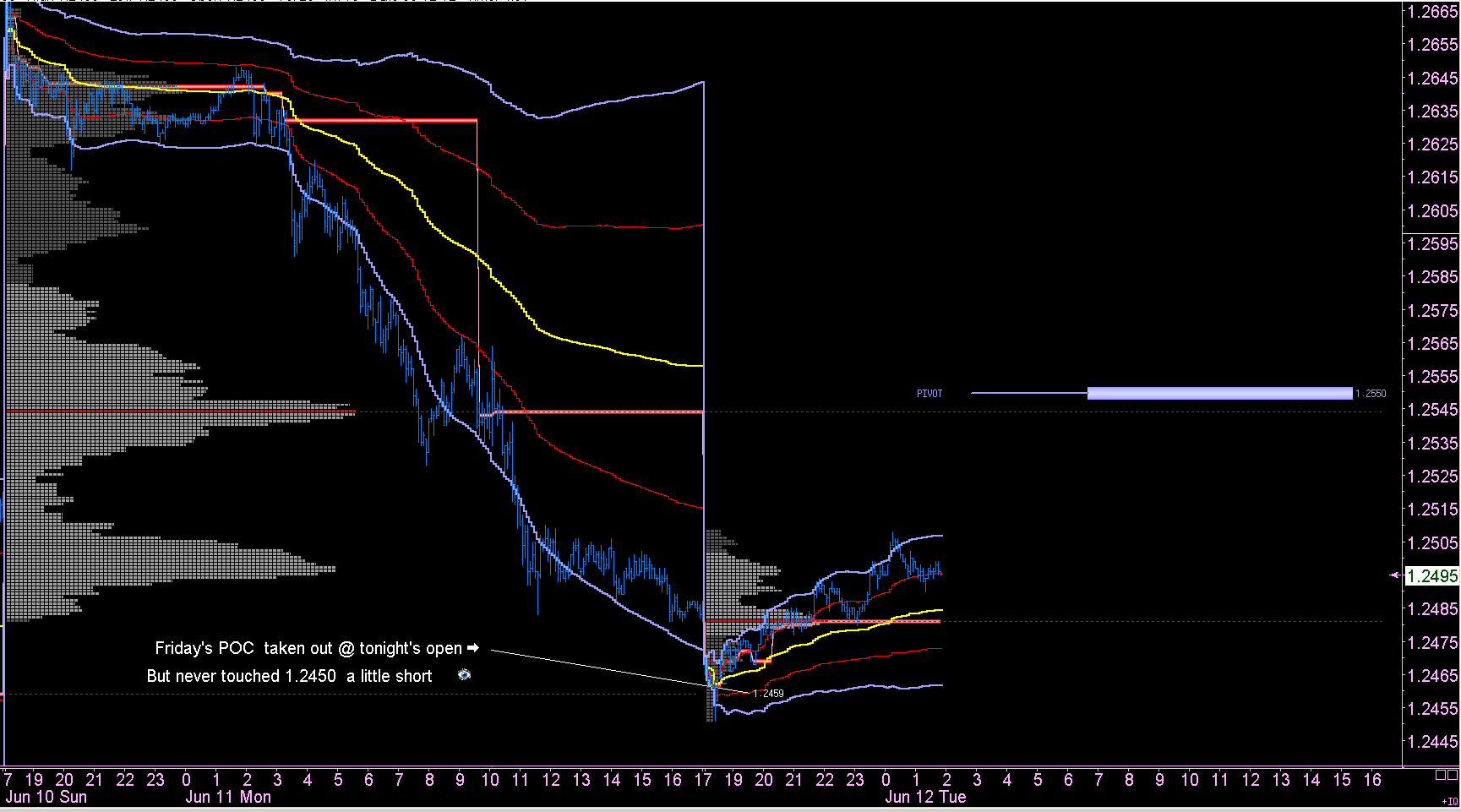Click the "Jun 11 Mon" date label

click(228, 797)
